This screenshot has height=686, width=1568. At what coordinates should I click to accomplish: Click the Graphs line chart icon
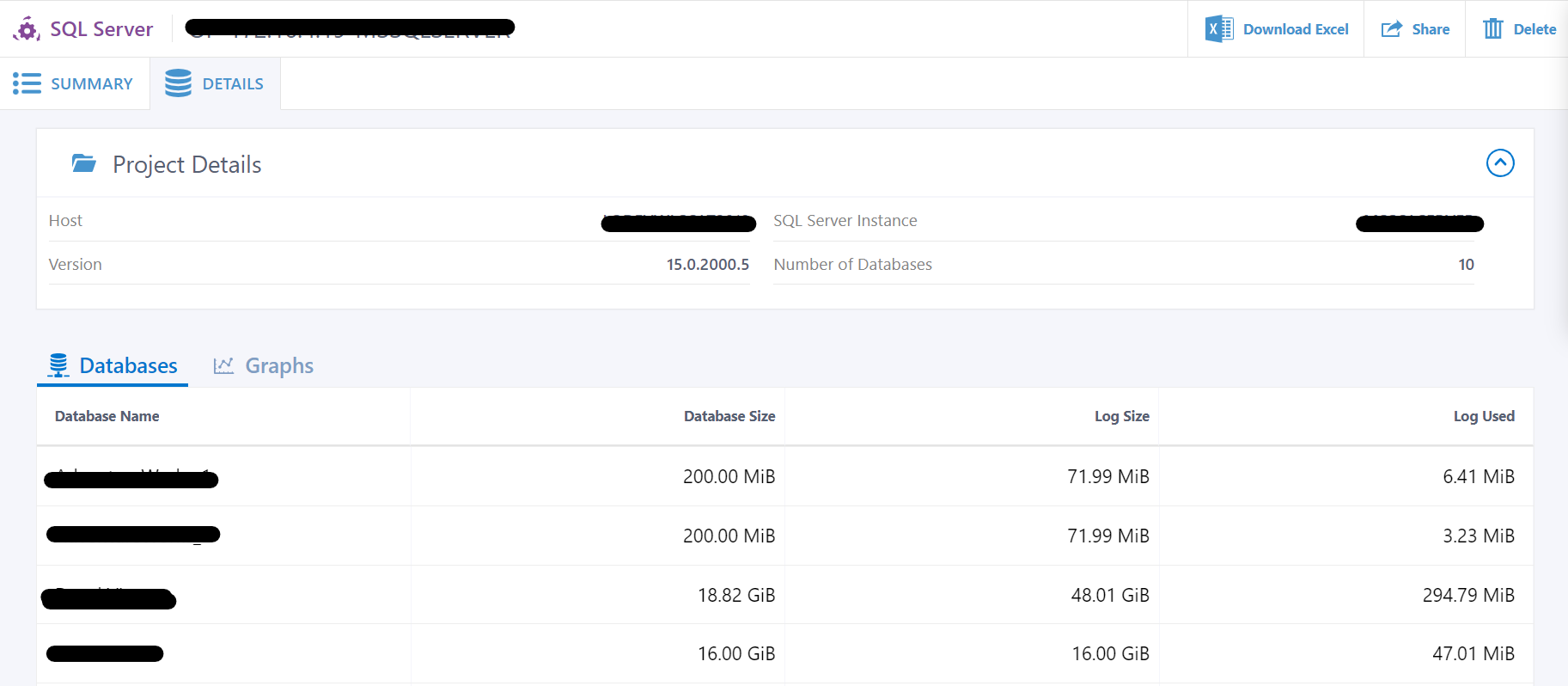coord(223,366)
